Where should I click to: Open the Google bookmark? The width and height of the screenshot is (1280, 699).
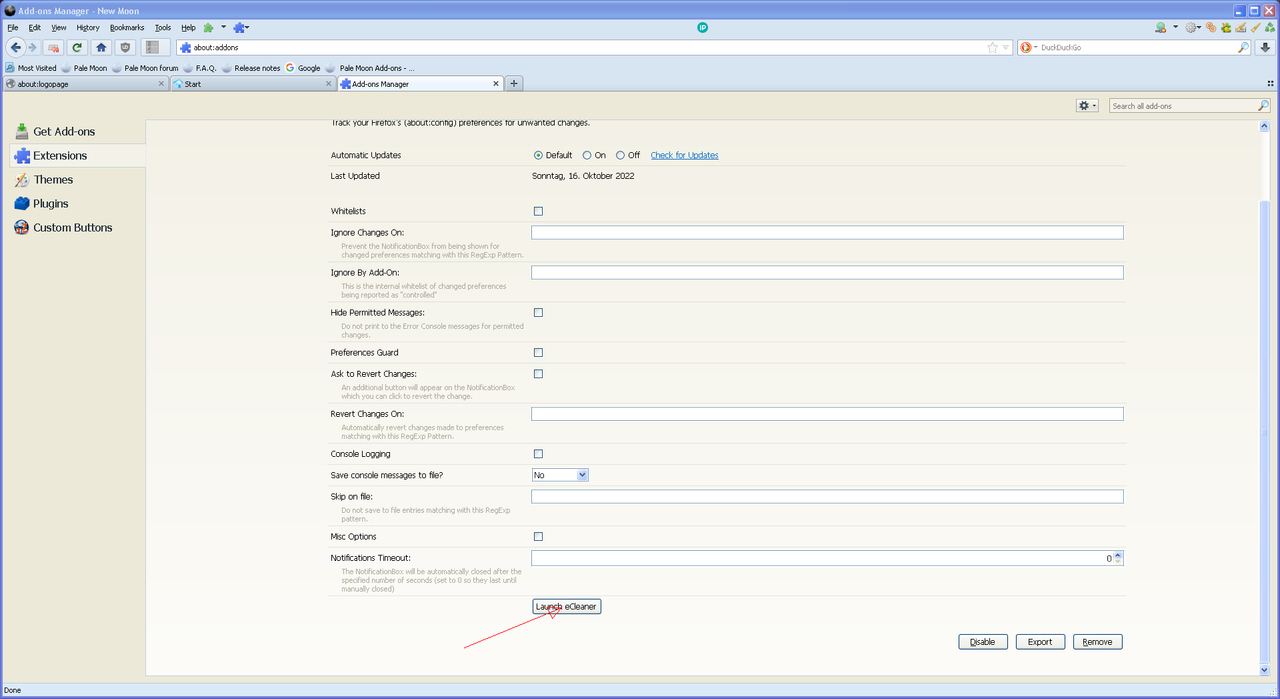pos(303,68)
